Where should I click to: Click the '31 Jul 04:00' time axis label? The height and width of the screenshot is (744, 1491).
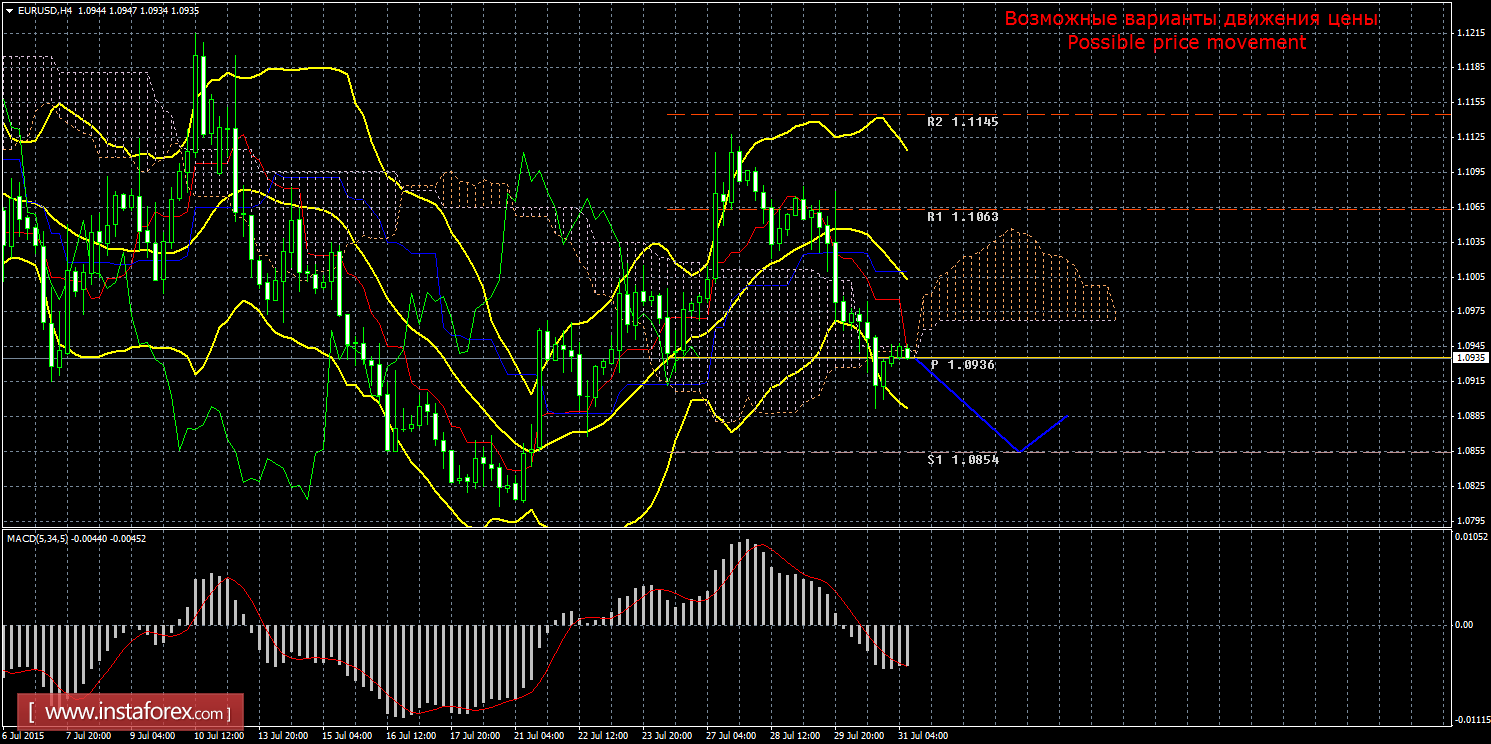(x=922, y=736)
